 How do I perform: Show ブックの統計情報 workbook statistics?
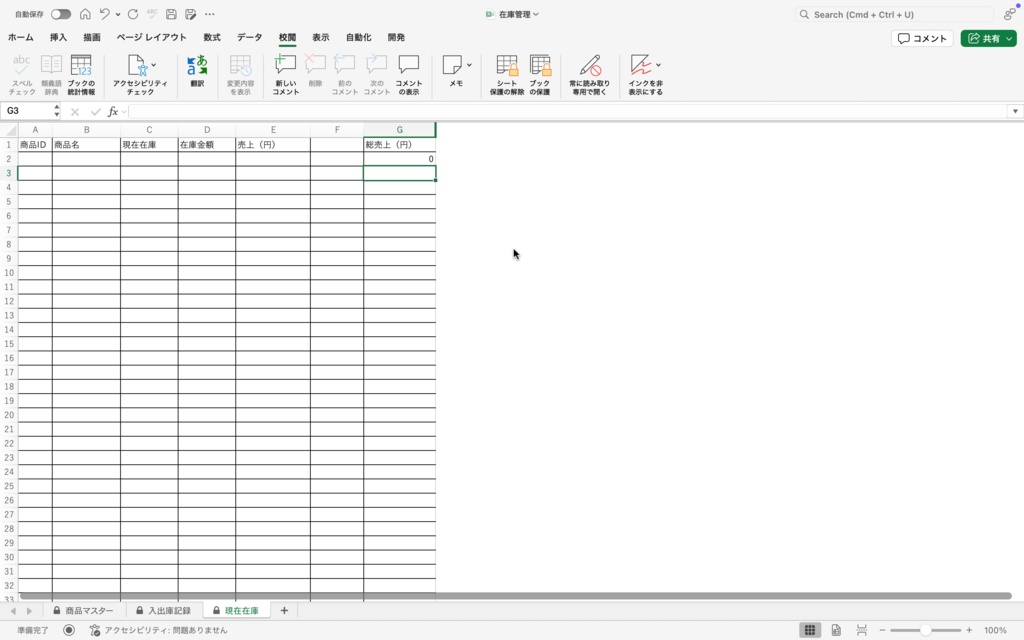pos(81,74)
